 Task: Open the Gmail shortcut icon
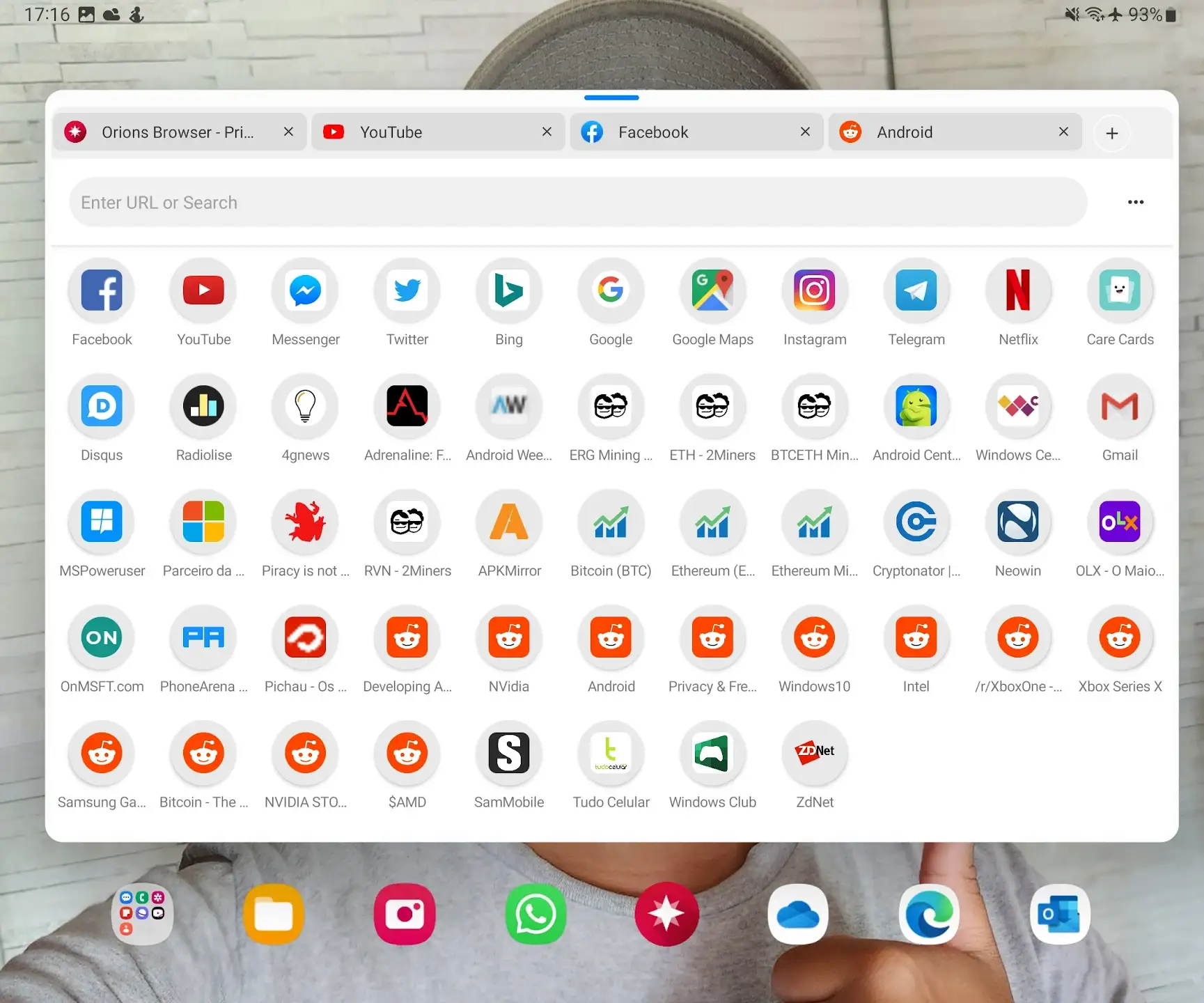point(1120,406)
